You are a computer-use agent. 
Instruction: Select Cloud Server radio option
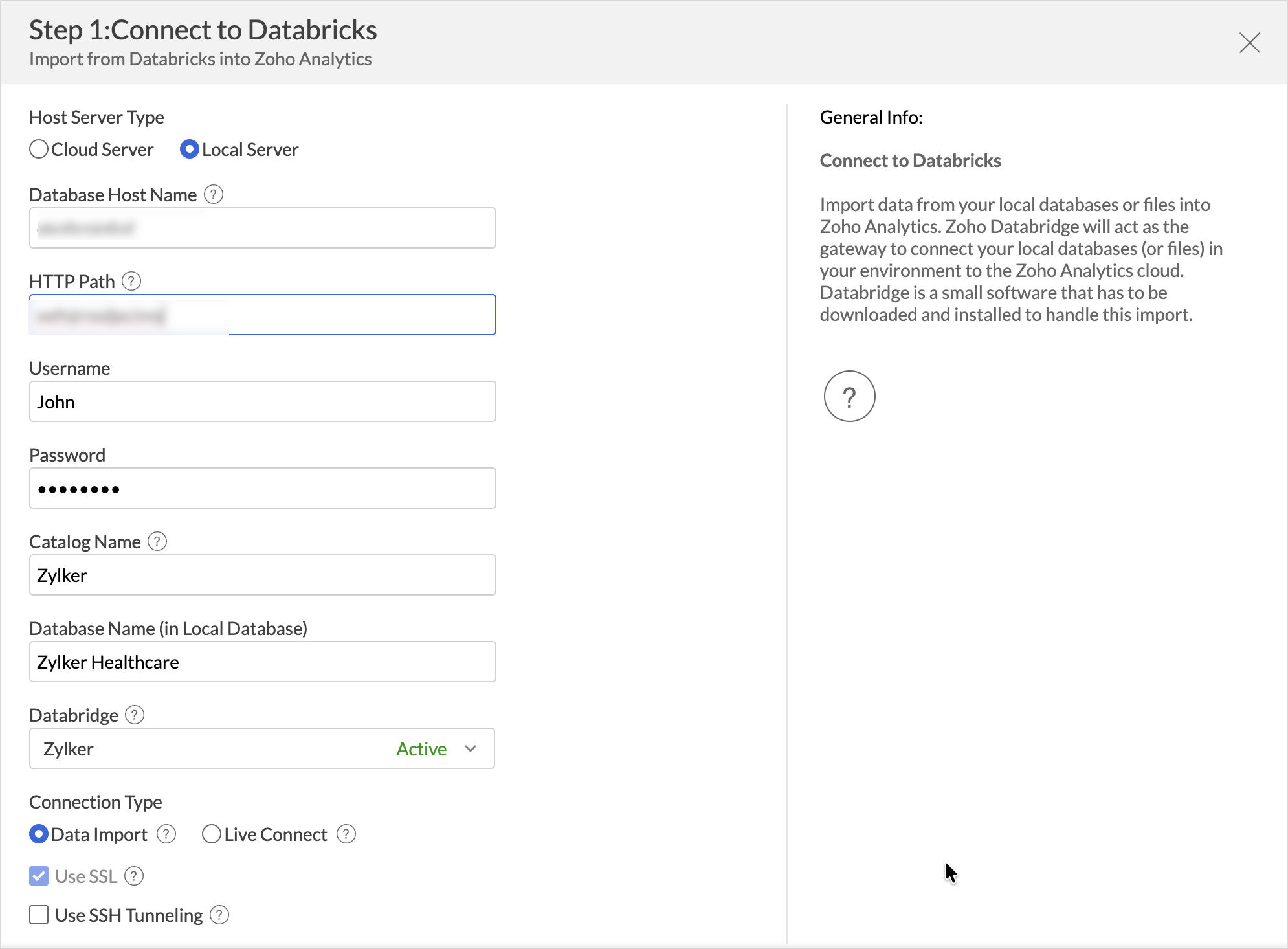(39, 150)
